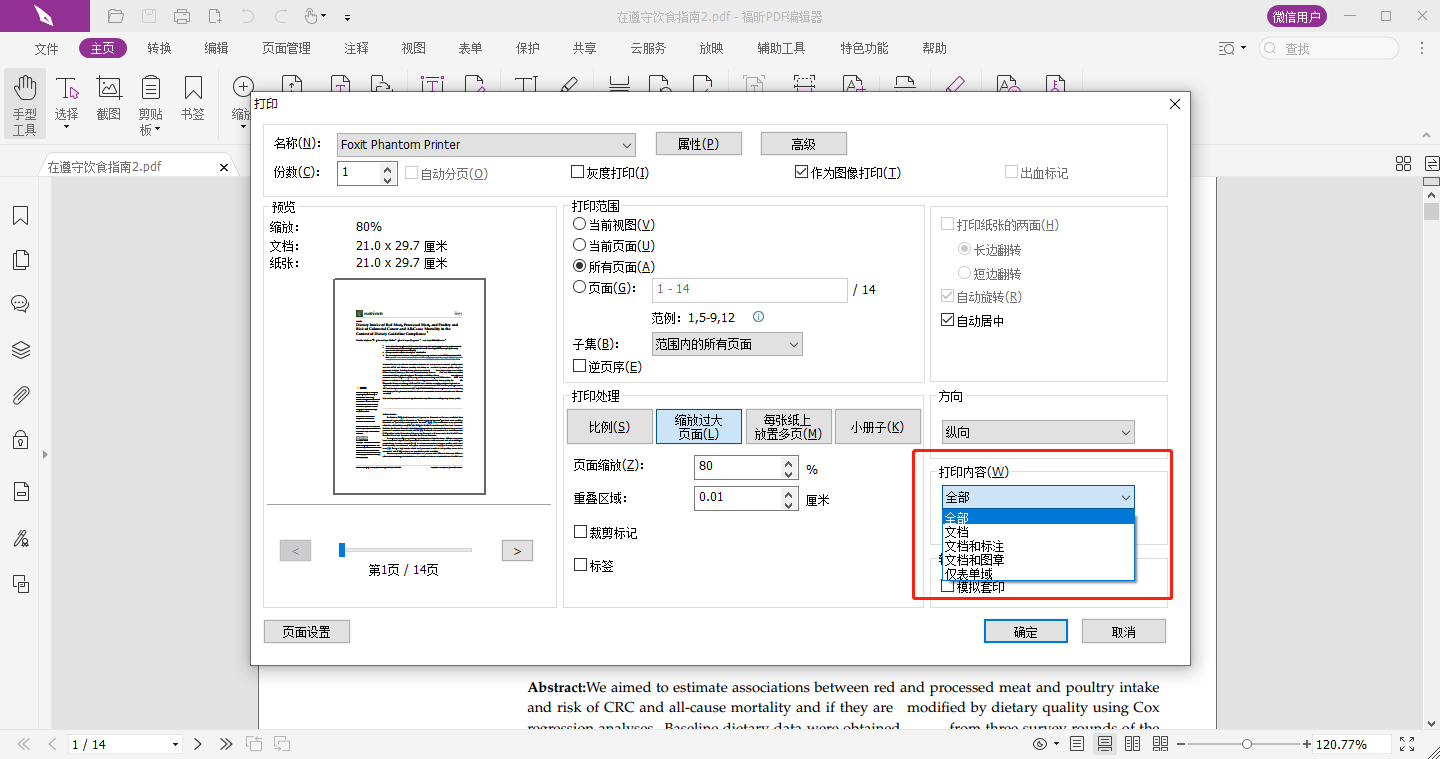The image size is (1440, 759).
Task: Open the page thumbnails panel
Action: pyautogui.click(x=21, y=259)
